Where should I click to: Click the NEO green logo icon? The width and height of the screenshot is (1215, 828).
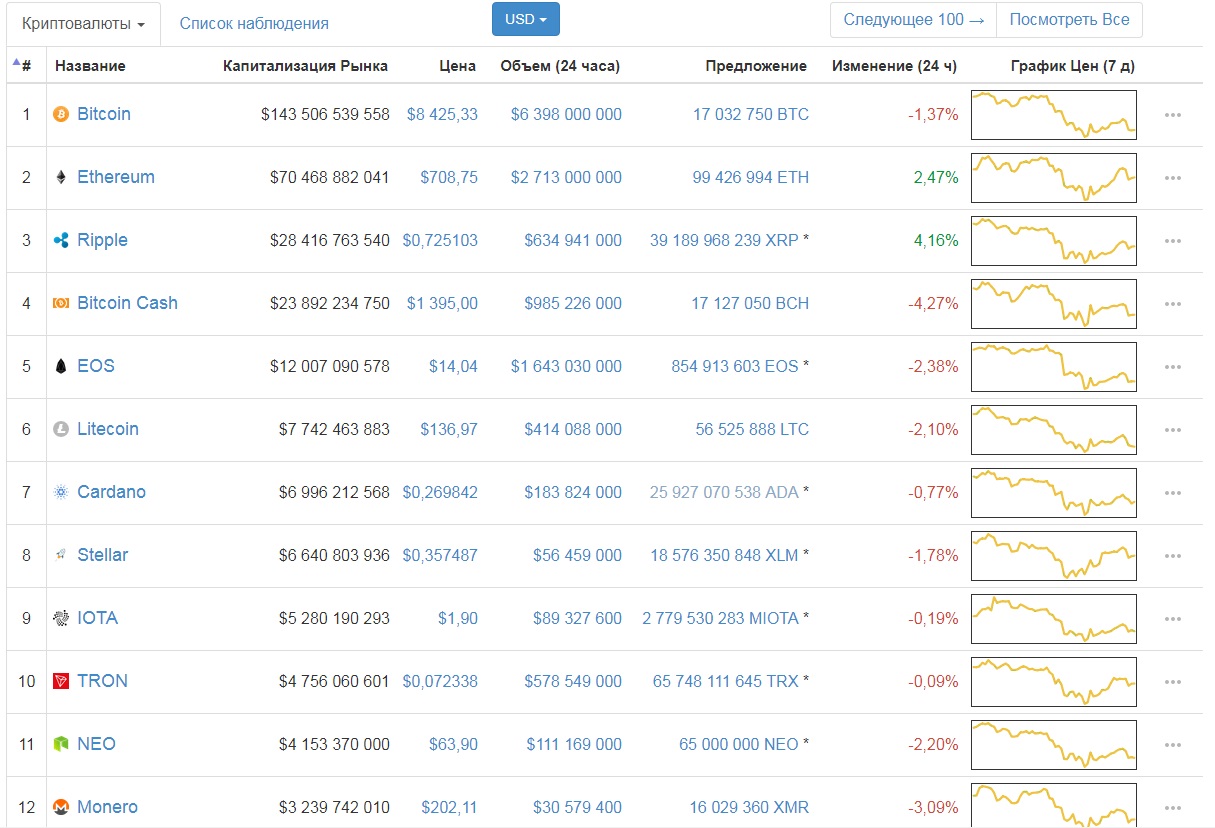[x=61, y=744]
